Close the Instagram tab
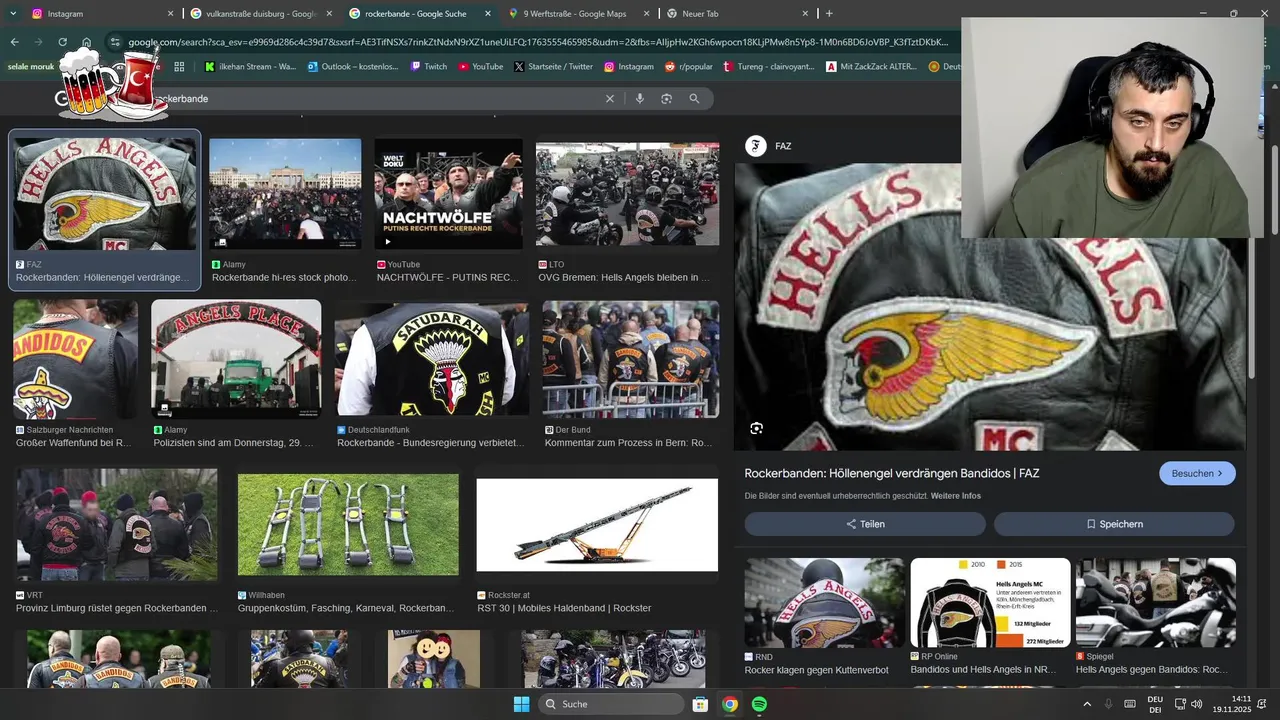Image resolution: width=1280 pixels, height=720 pixels. pyautogui.click(x=170, y=14)
